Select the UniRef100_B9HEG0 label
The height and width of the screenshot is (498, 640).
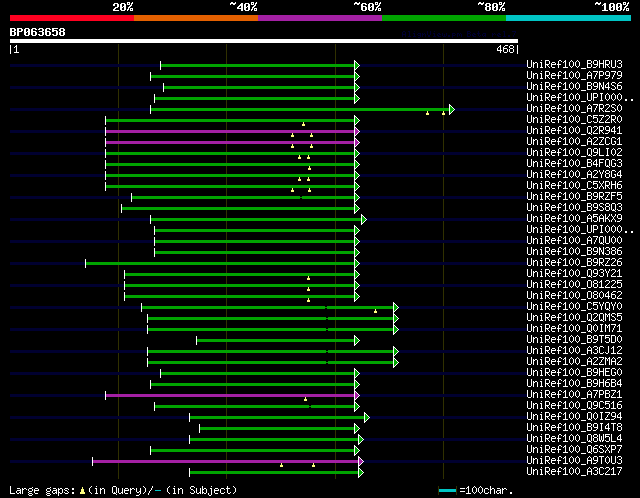coord(574,373)
